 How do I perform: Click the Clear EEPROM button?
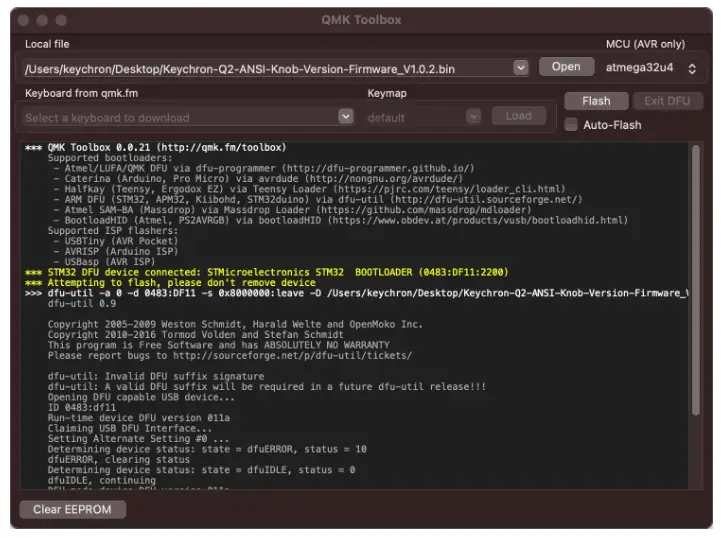pyautogui.click(x=72, y=509)
